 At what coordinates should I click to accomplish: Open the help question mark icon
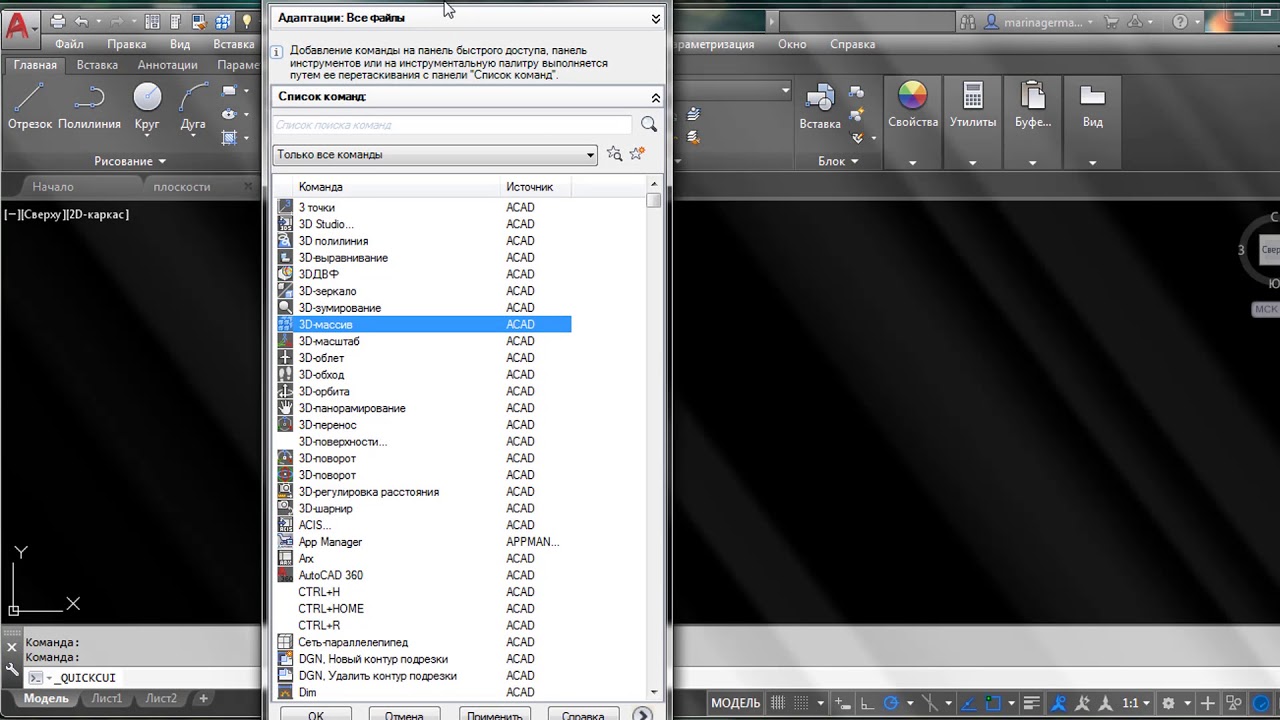point(1180,21)
